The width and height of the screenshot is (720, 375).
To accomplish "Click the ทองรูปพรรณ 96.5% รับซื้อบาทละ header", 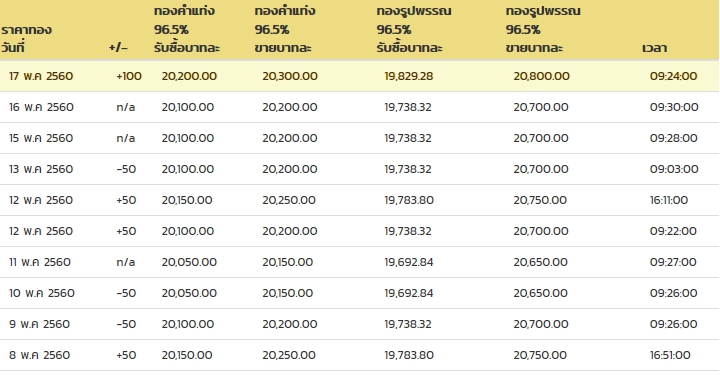I will [414, 30].
